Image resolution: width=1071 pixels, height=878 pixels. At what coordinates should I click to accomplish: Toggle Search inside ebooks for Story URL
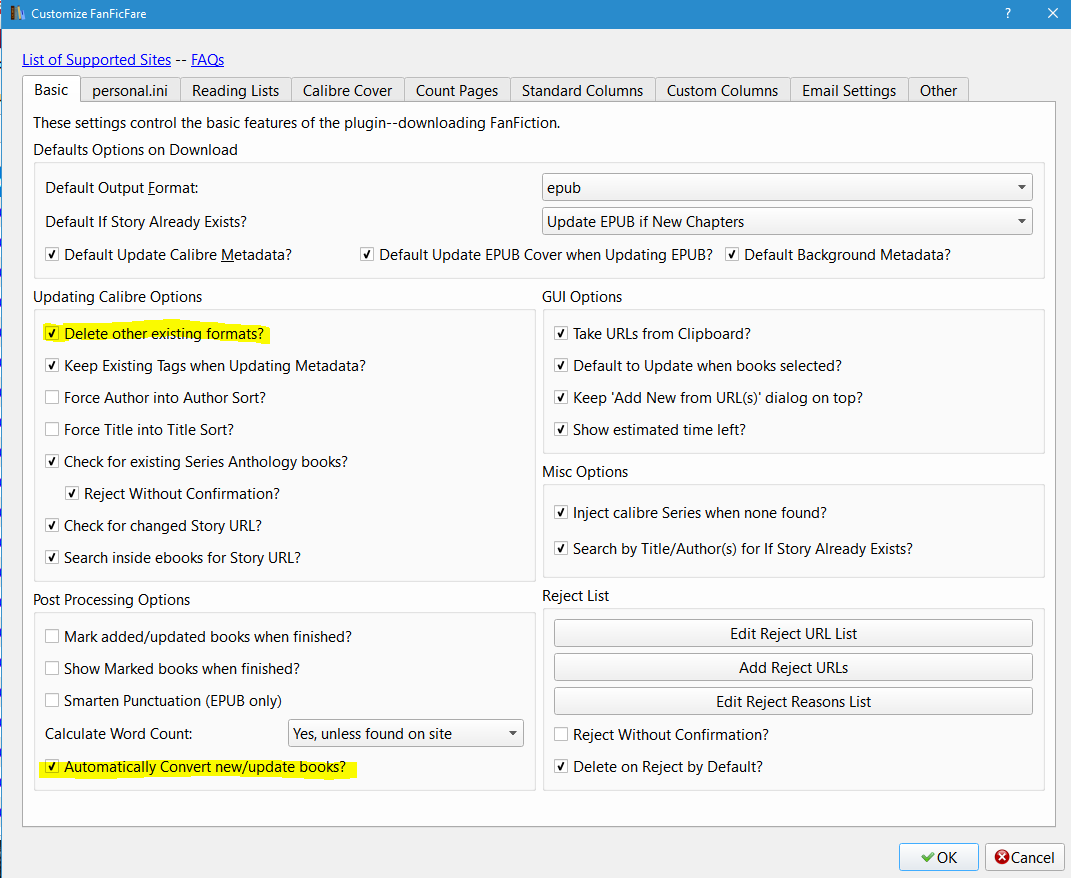pos(52,558)
